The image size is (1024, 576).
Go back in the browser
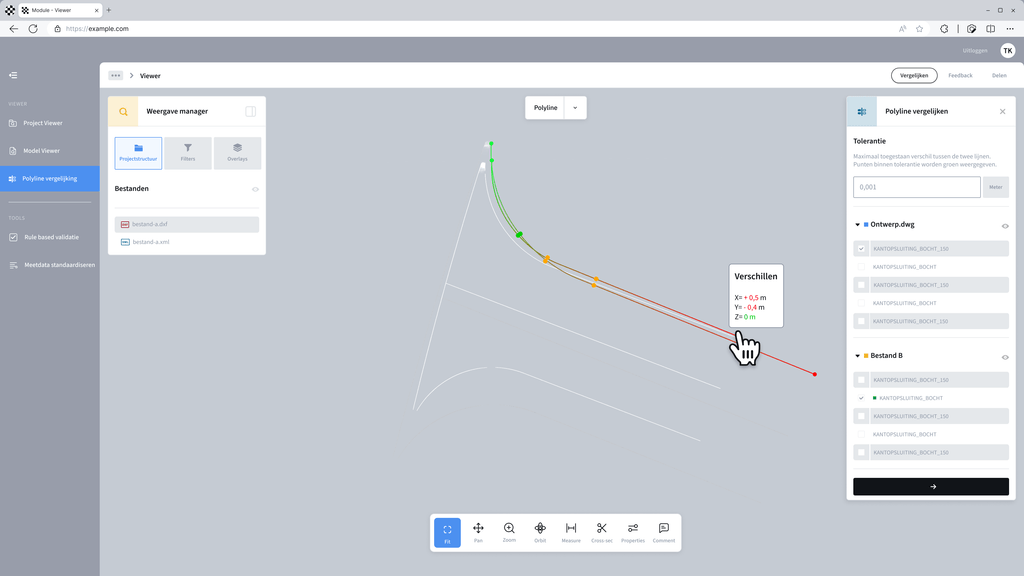point(14,29)
